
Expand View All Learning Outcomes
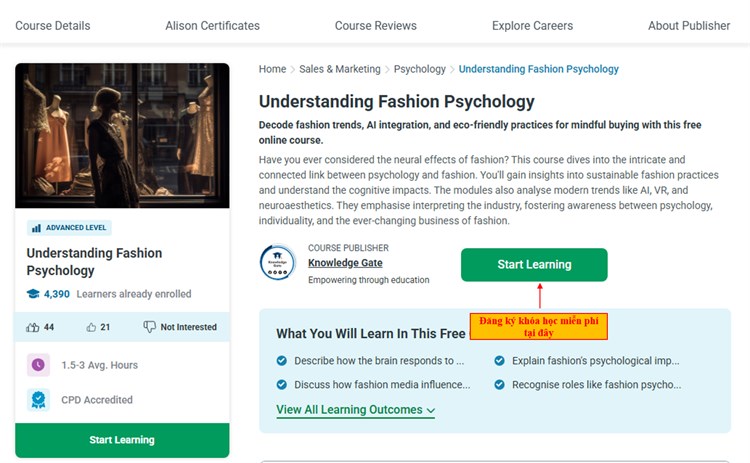point(355,410)
